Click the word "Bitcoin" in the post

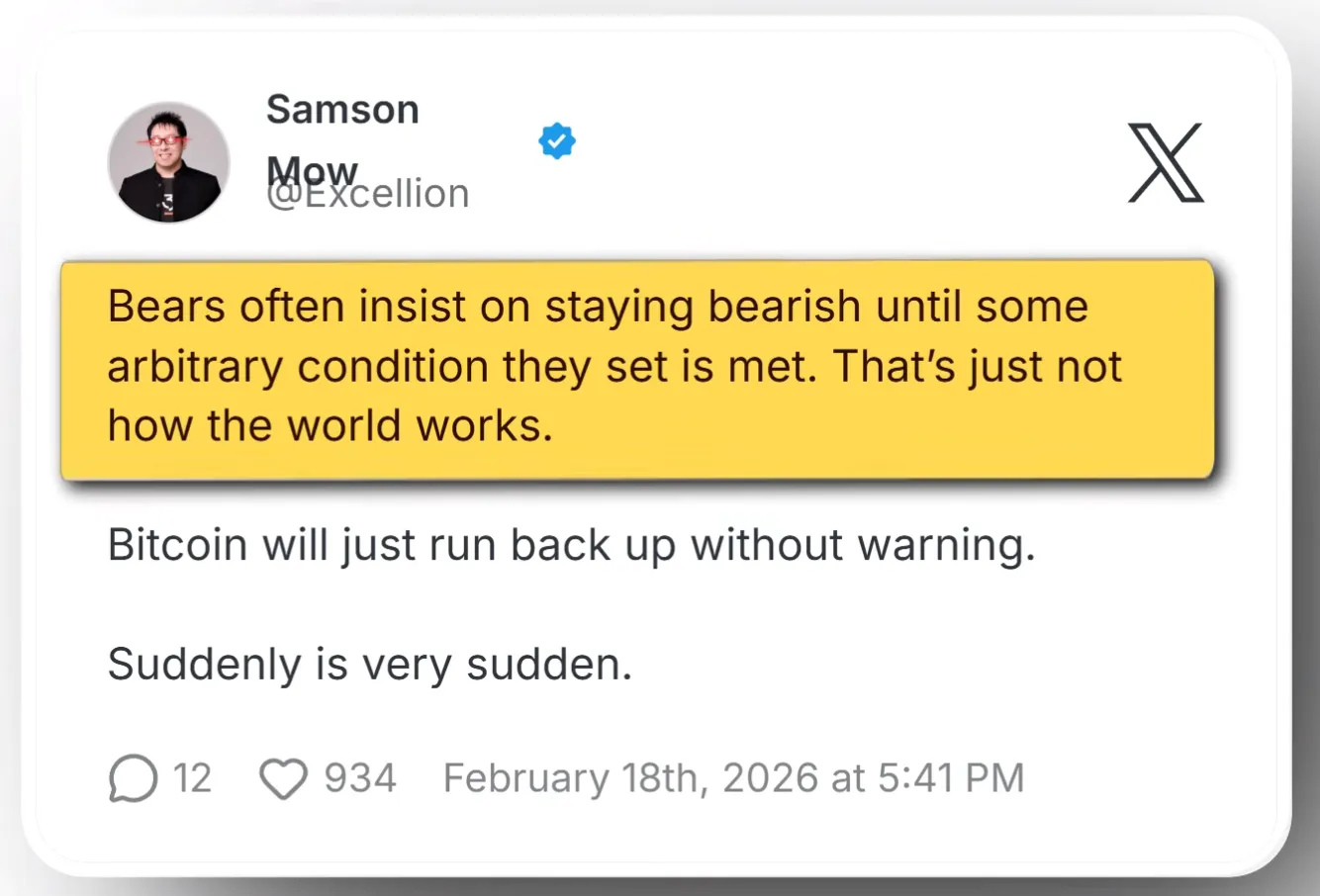point(177,545)
